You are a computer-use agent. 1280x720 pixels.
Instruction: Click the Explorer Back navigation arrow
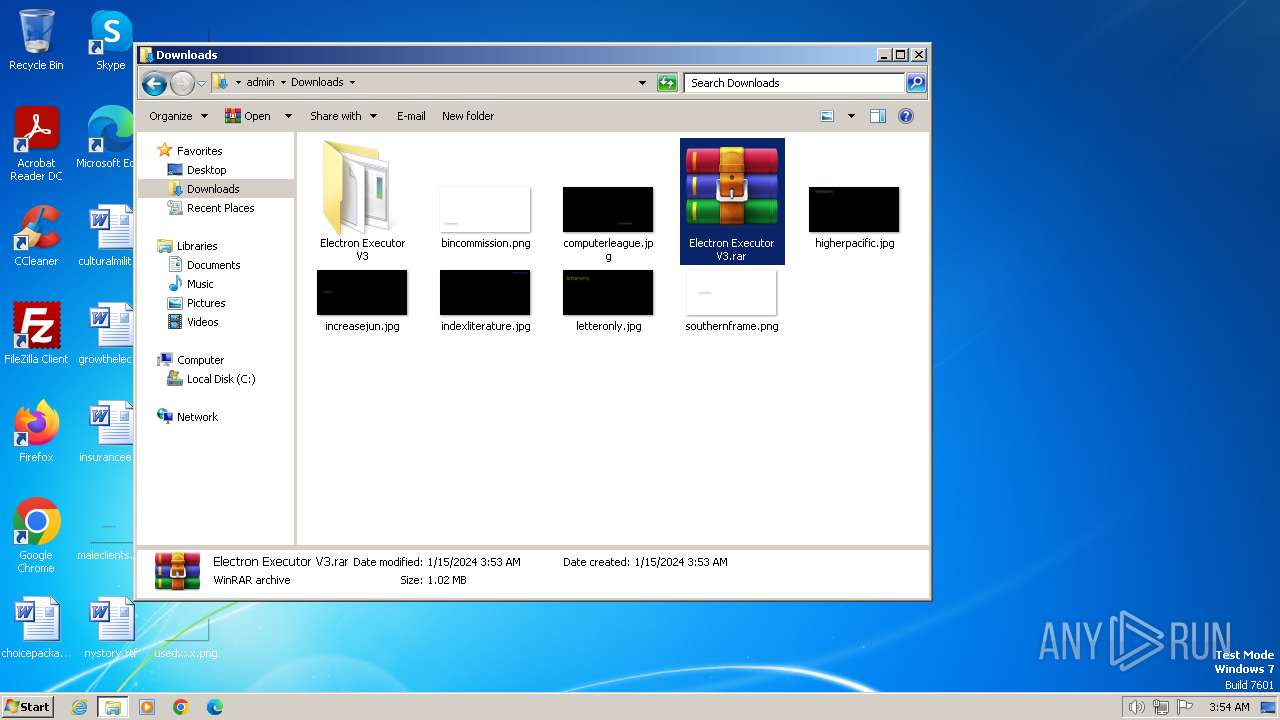click(x=154, y=83)
